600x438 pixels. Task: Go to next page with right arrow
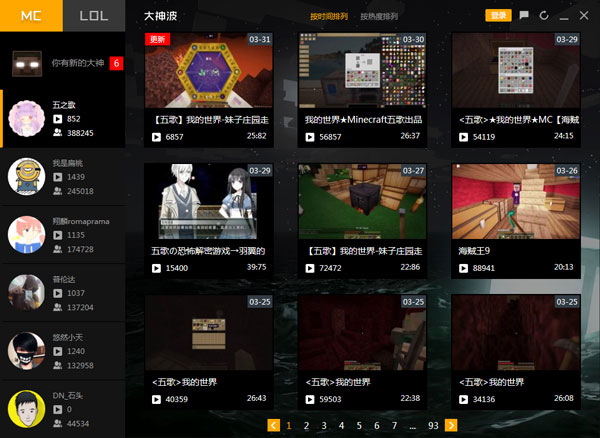point(451,425)
